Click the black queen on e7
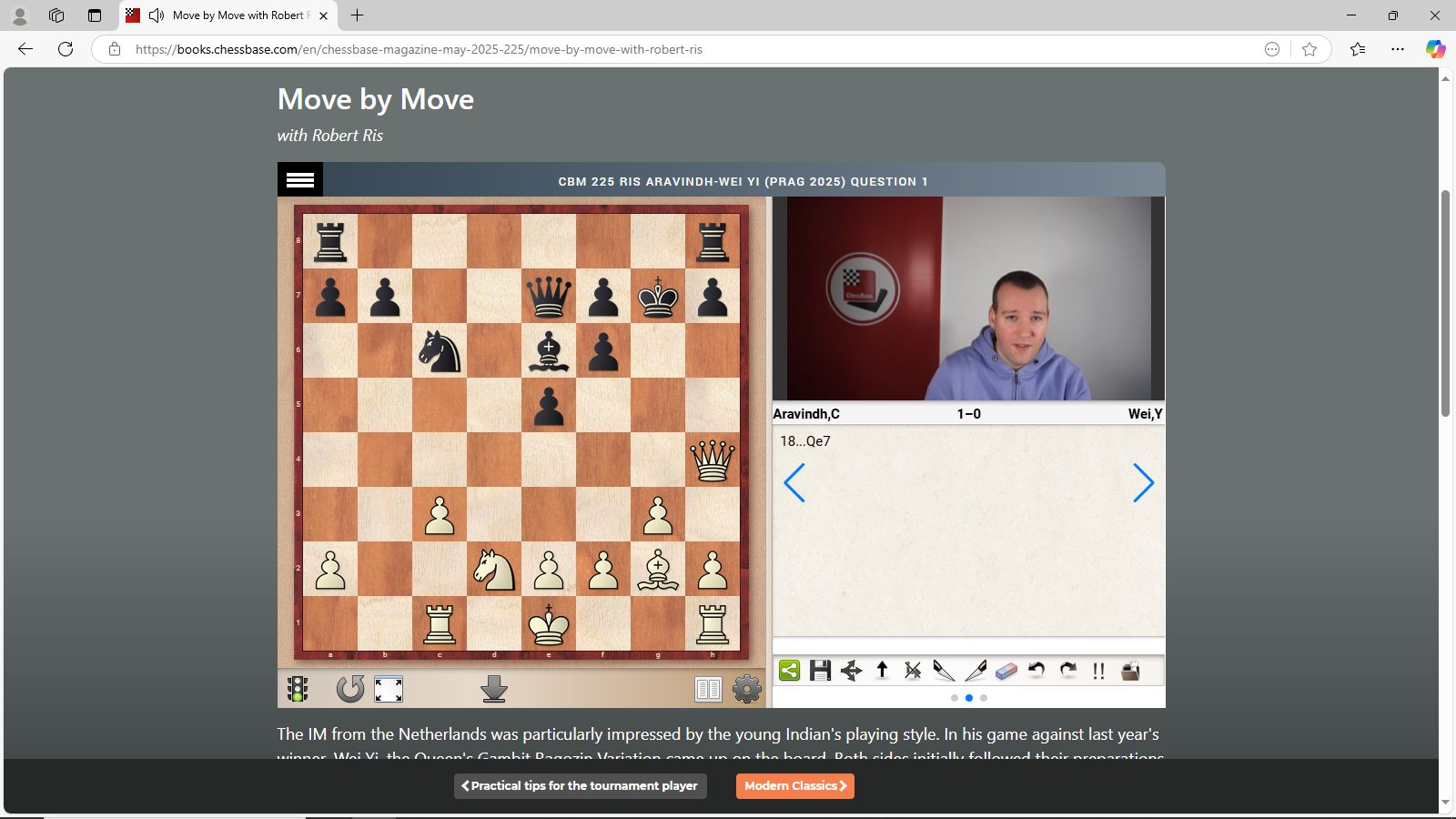1456x819 pixels. tap(549, 296)
